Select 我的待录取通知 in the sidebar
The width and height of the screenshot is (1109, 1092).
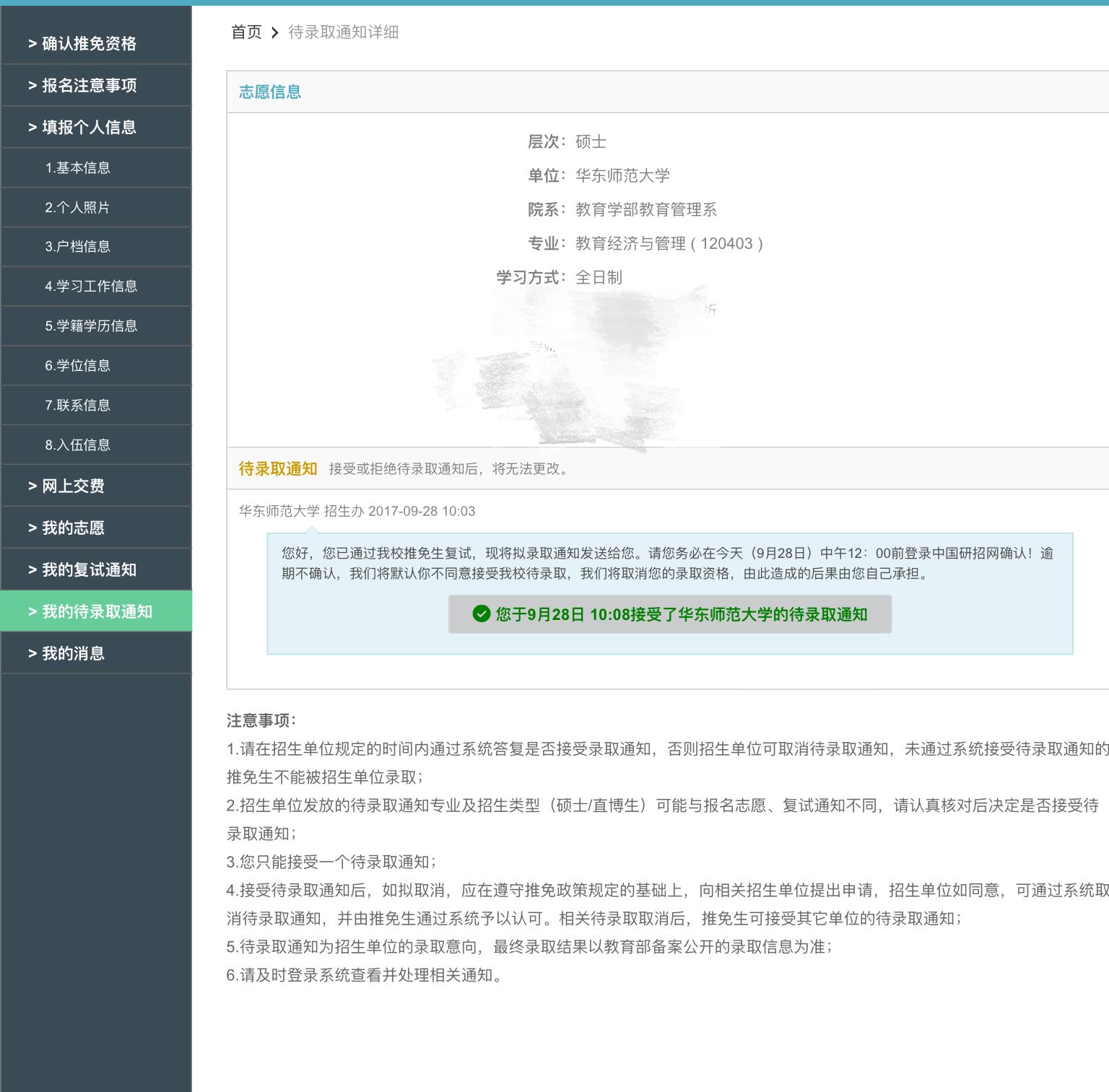pos(96,611)
